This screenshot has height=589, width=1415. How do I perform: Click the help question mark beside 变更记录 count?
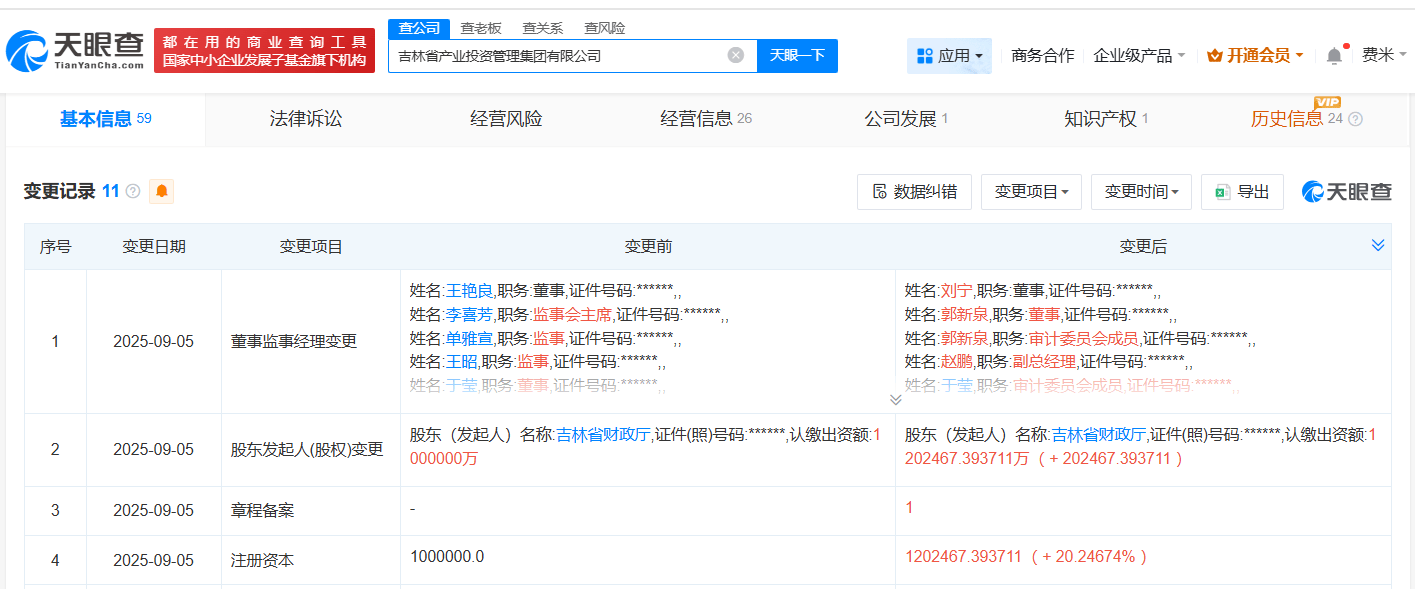point(133,191)
